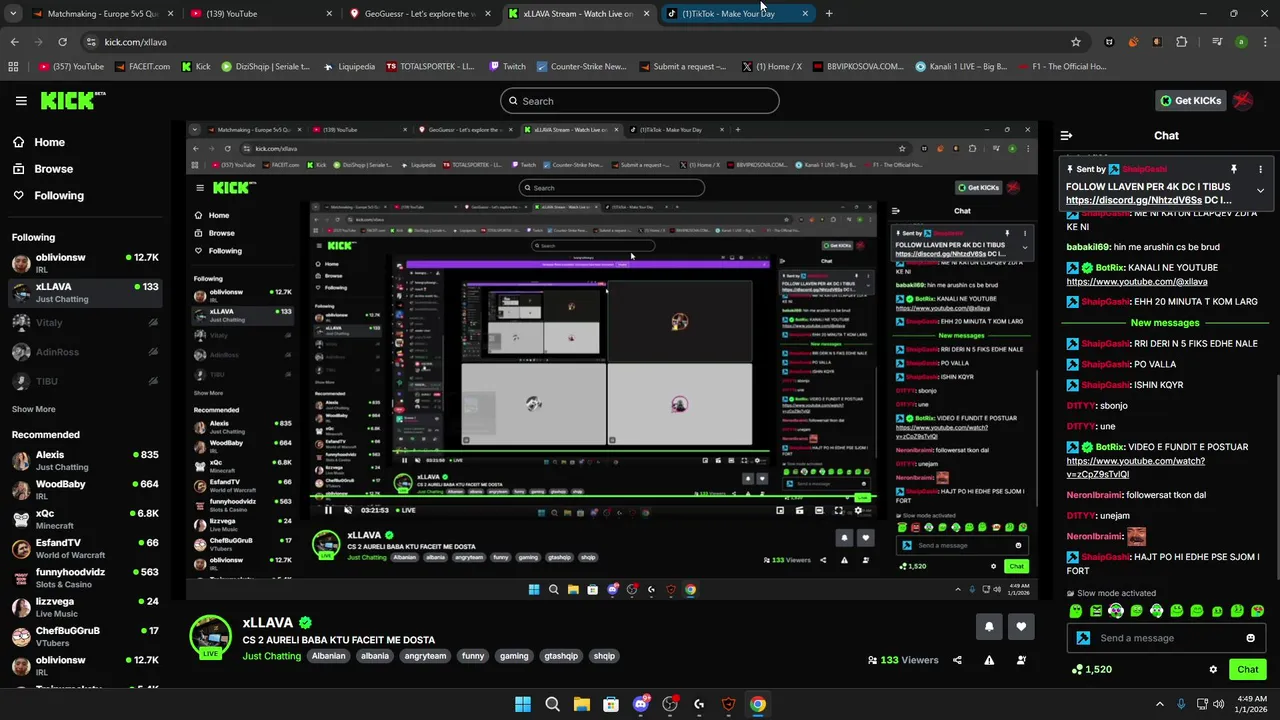Switch to TikTok browser tab

740,14
